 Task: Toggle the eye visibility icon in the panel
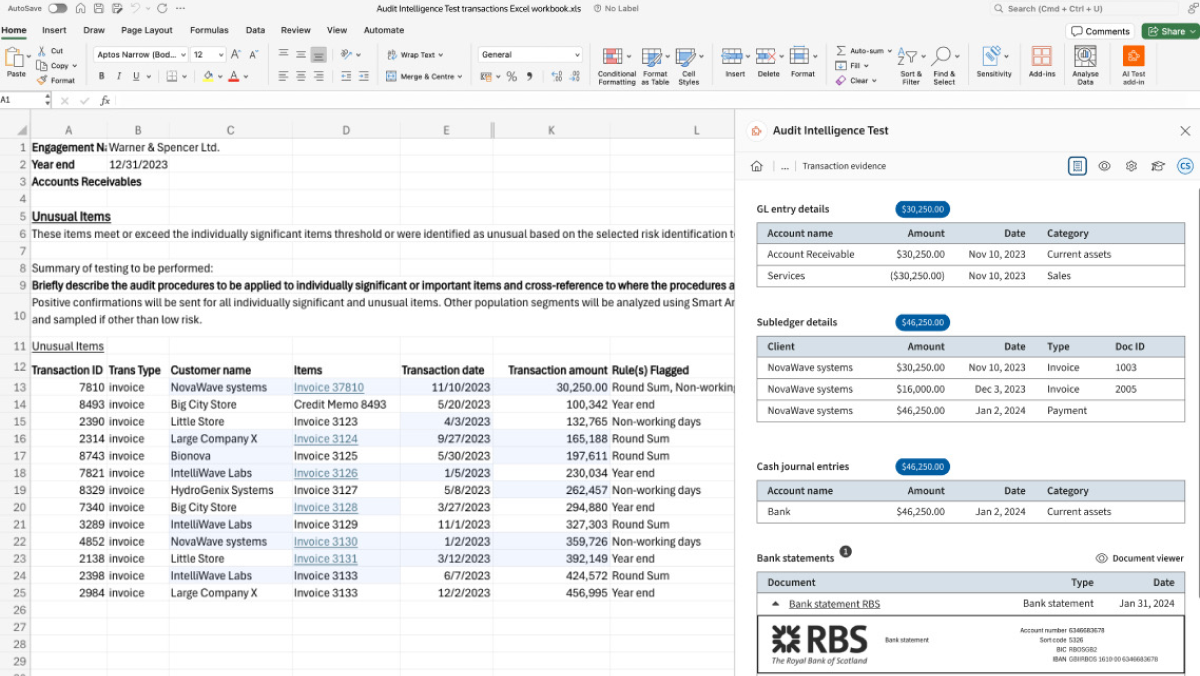[1104, 166]
